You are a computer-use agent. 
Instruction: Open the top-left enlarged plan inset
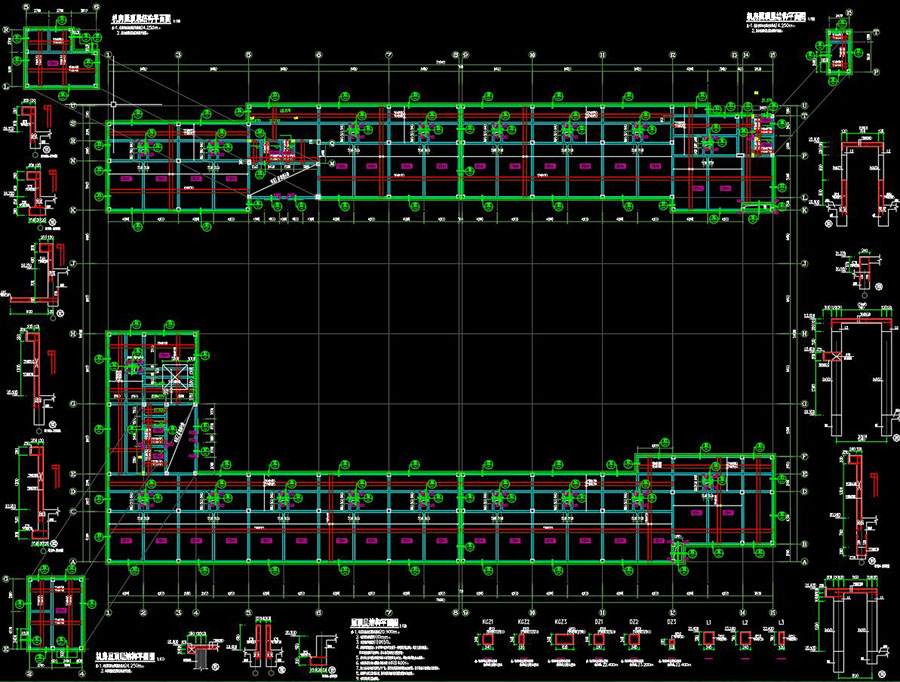pos(58,58)
